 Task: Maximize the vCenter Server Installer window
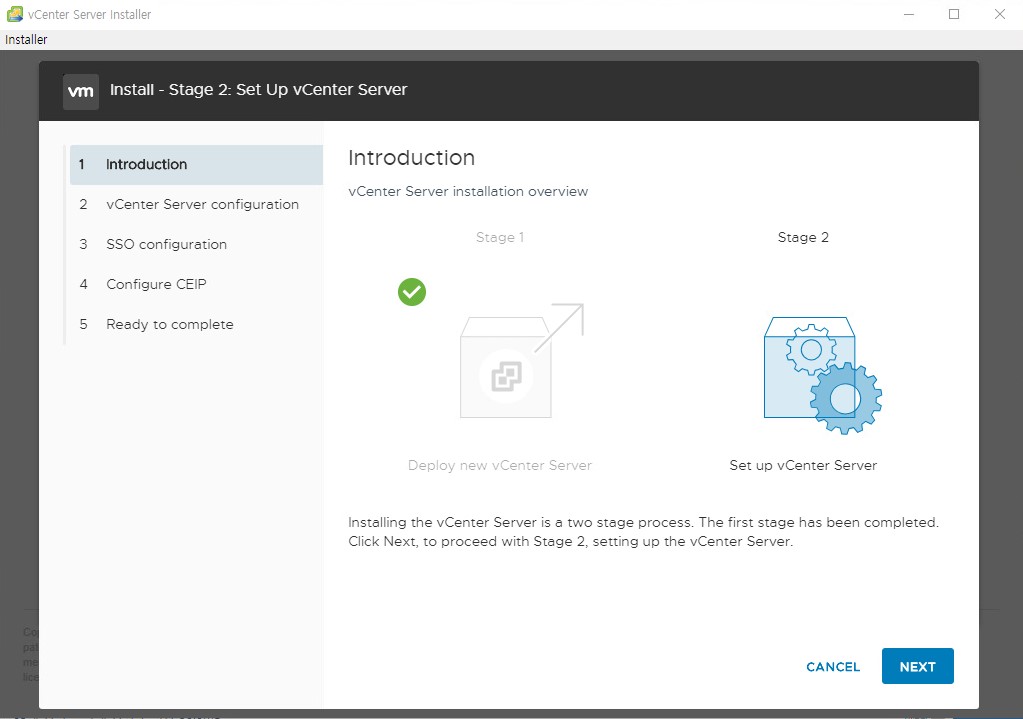(x=954, y=14)
